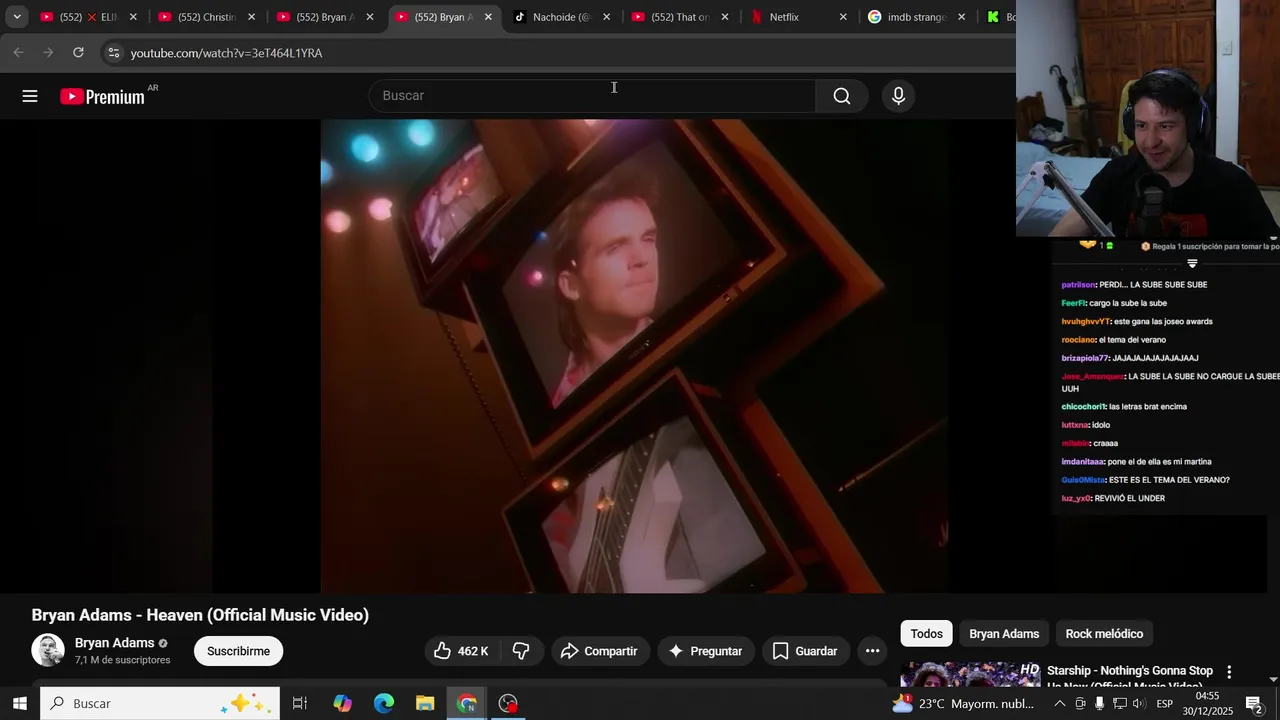Open Microsoft Edge from taskbar
This screenshot has width=1280, height=720.
click(x=384, y=703)
